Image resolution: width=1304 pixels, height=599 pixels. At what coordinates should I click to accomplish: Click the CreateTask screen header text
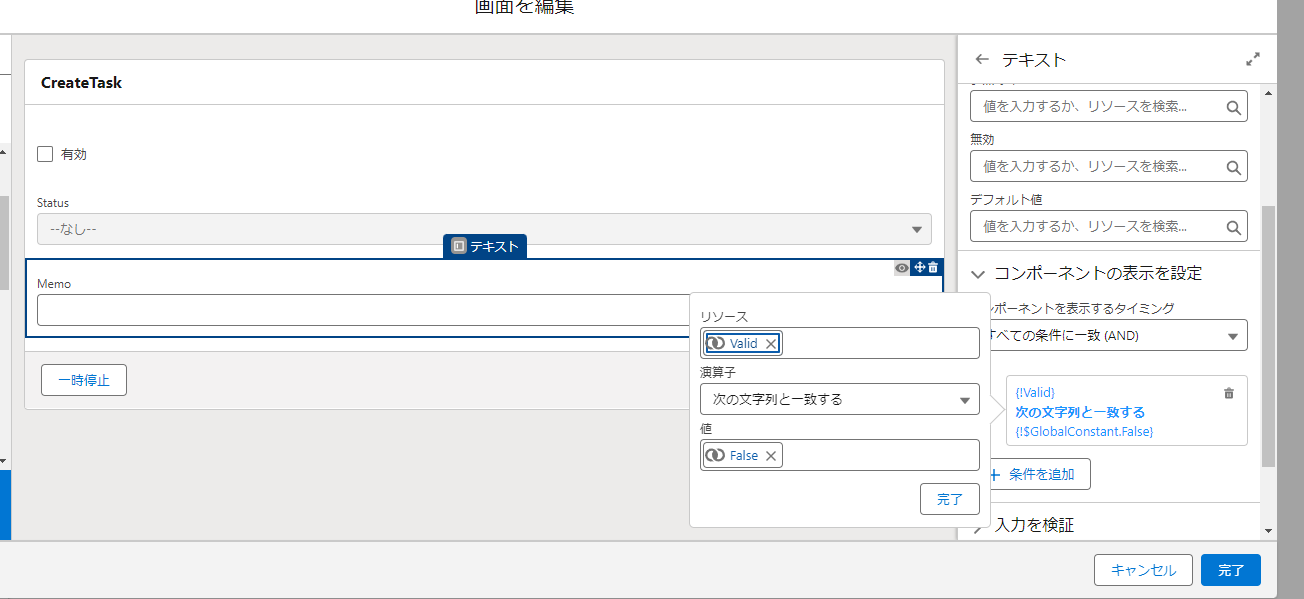pyautogui.click(x=81, y=83)
